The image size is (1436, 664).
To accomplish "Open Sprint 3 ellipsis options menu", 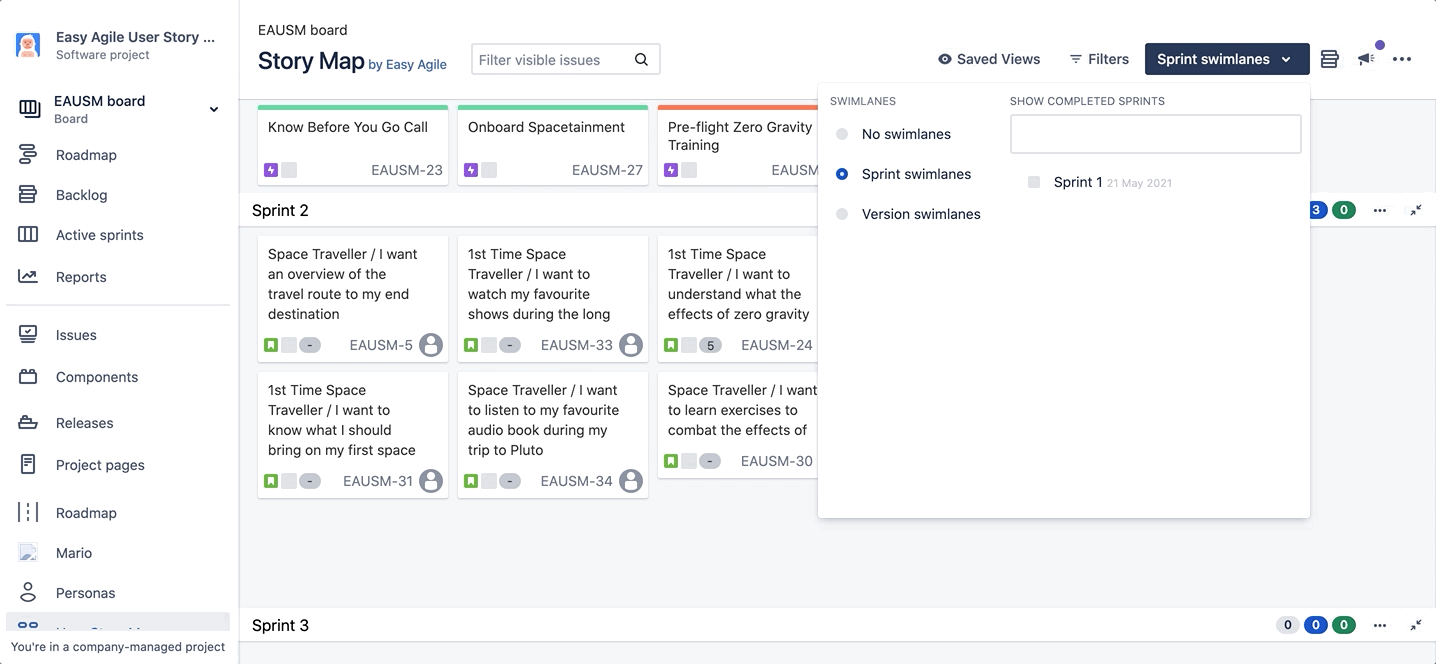I will tap(1380, 625).
